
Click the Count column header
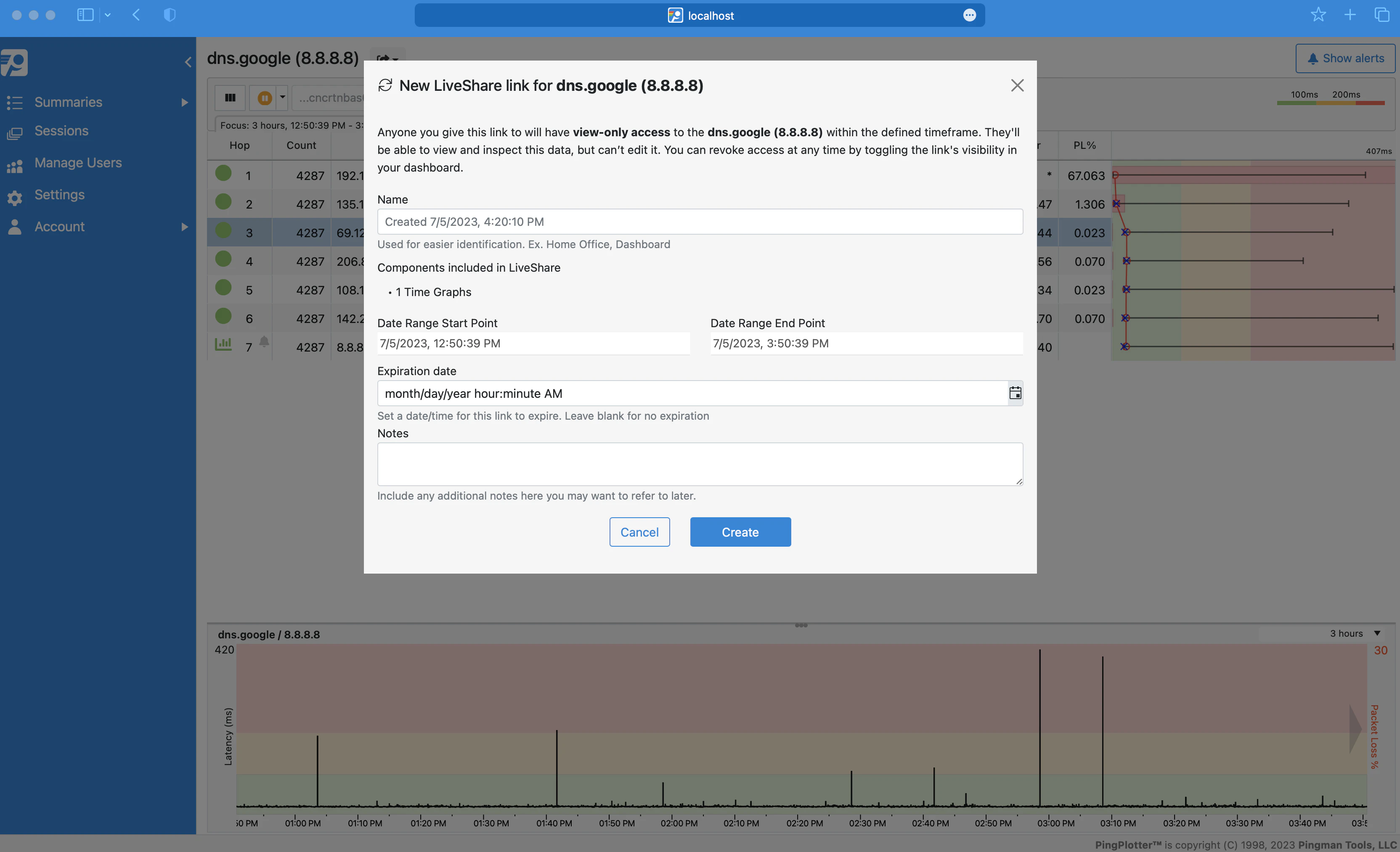pos(301,146)
